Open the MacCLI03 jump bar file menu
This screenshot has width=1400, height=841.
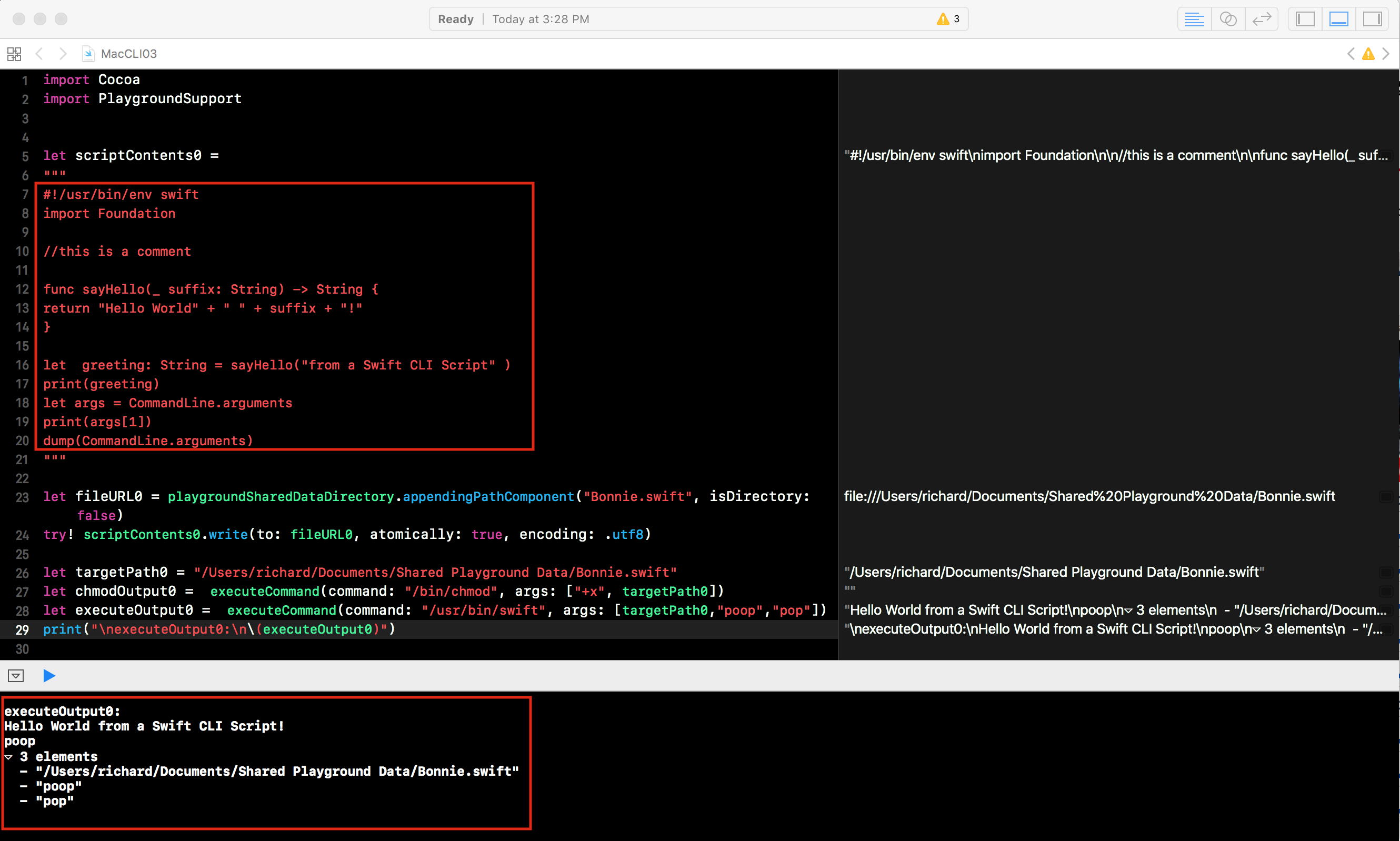[x=128, y=54]
